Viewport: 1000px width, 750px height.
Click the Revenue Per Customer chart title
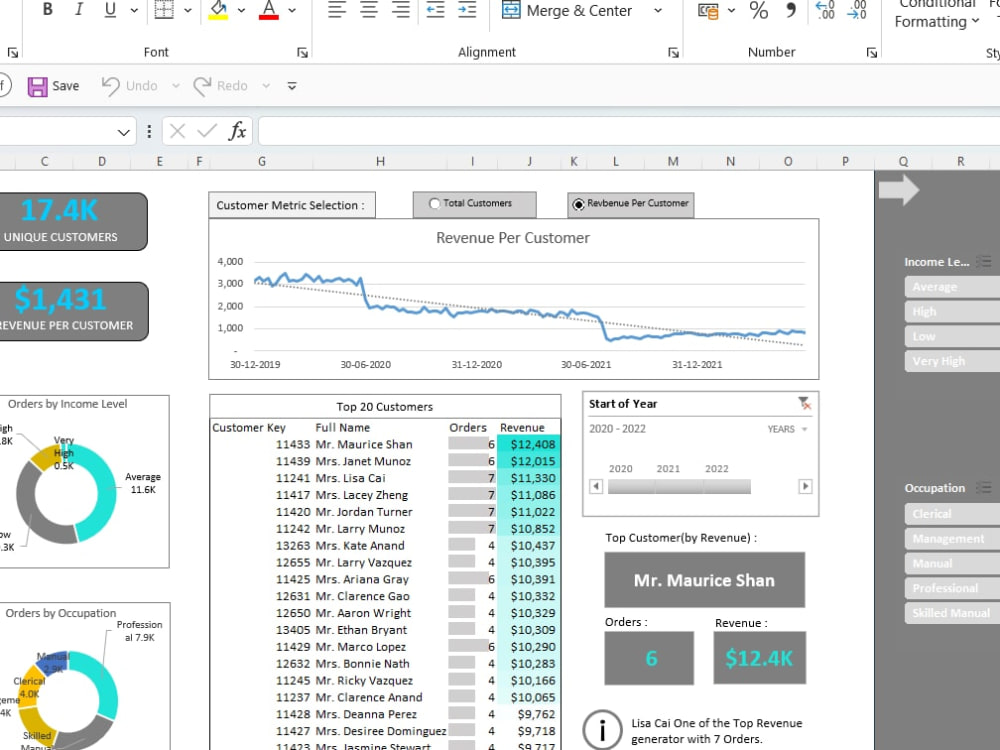(513, 238)
